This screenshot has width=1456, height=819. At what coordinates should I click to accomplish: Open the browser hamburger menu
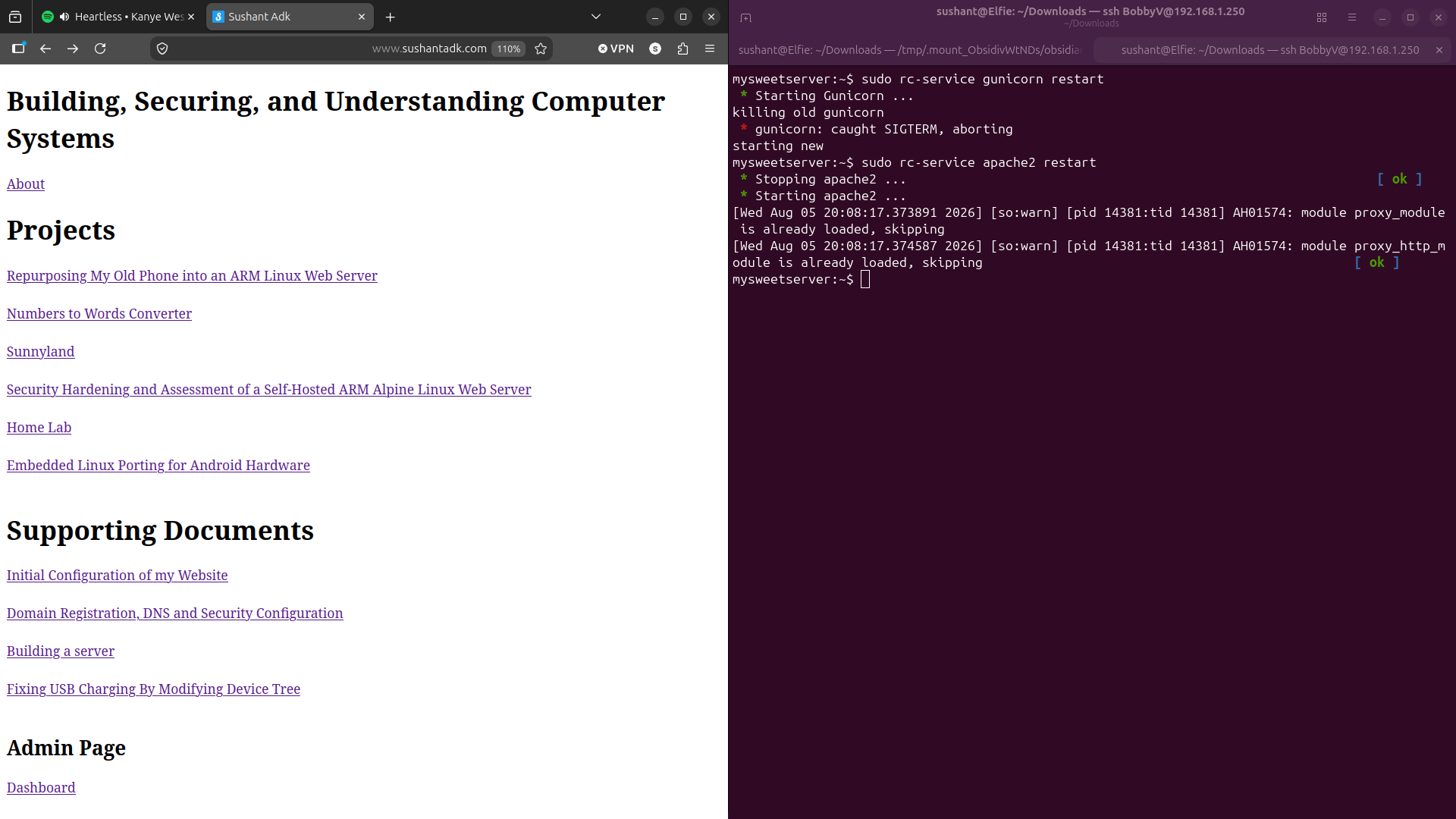(x=710, y=49)
